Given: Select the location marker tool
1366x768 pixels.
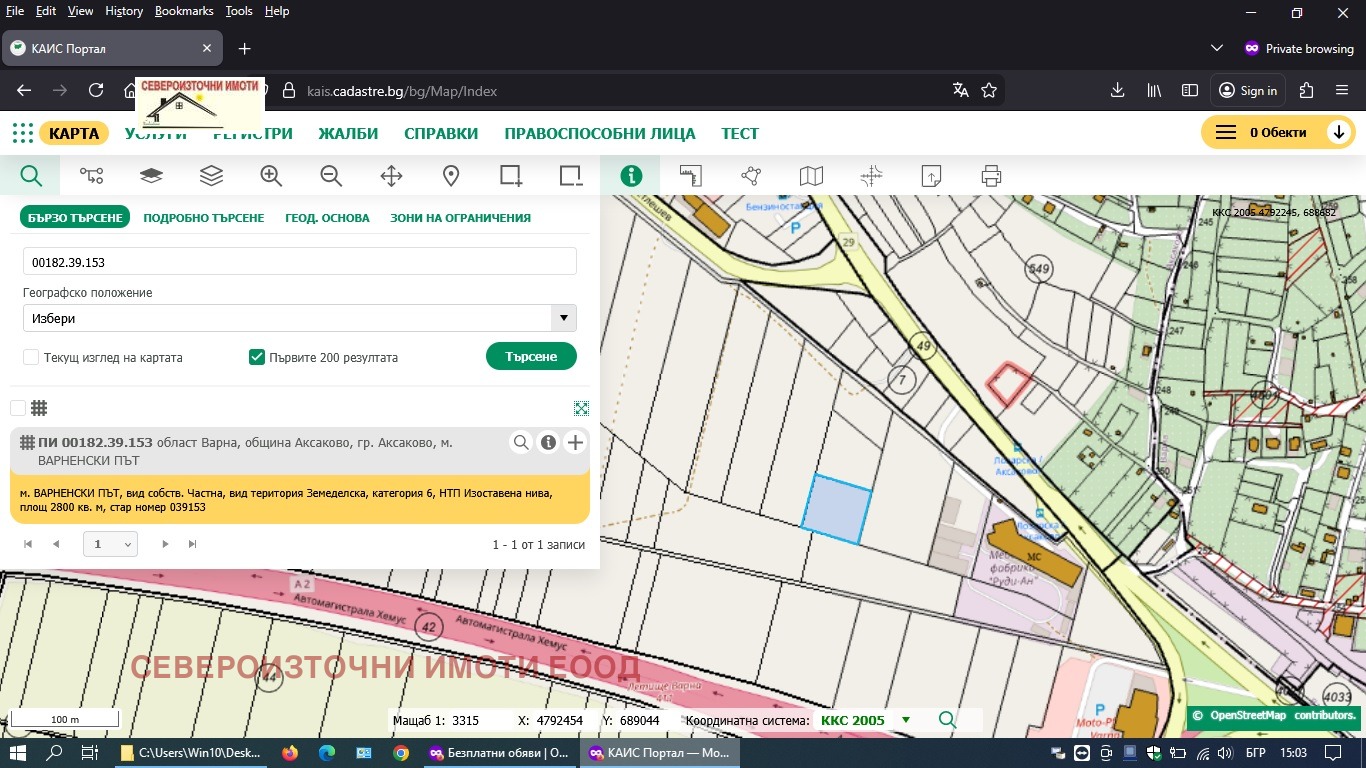Looking at the screenshot, I should coord(450,175).
